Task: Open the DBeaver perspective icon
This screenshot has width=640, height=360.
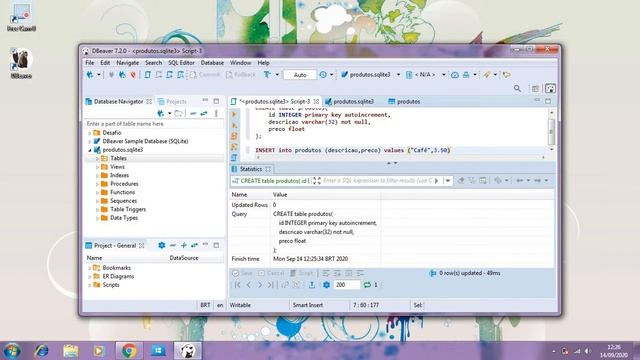Action: 550,88
